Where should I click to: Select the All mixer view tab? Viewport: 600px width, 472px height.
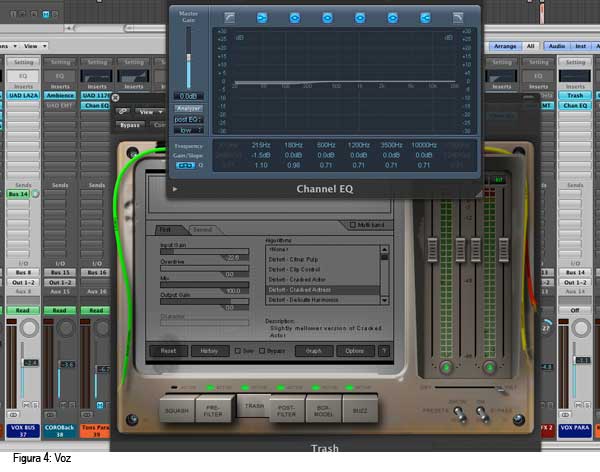[530, 46]
